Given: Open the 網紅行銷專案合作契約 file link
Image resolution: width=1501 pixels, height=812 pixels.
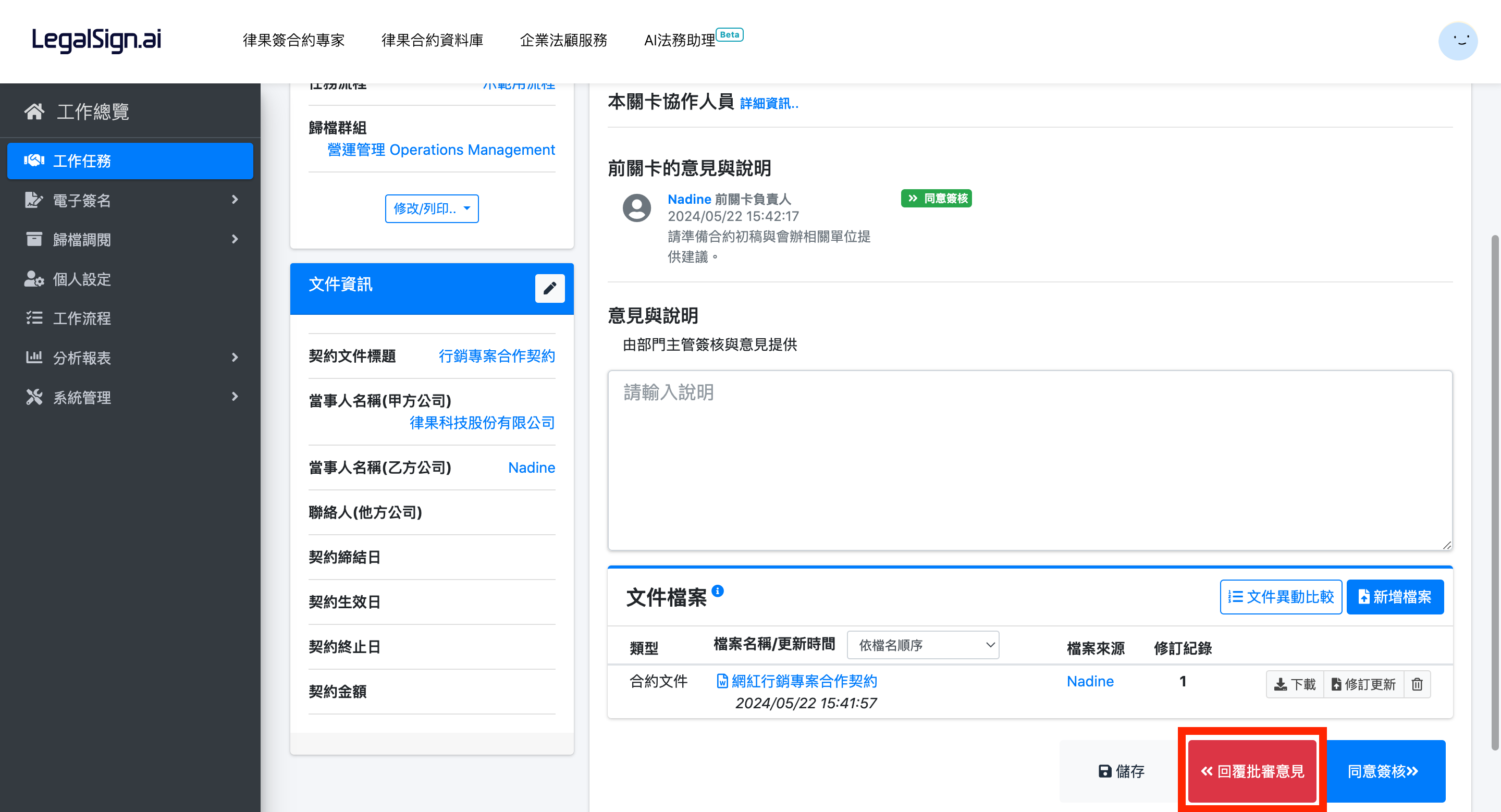Looking at the screenshot, I should [804, 681].
